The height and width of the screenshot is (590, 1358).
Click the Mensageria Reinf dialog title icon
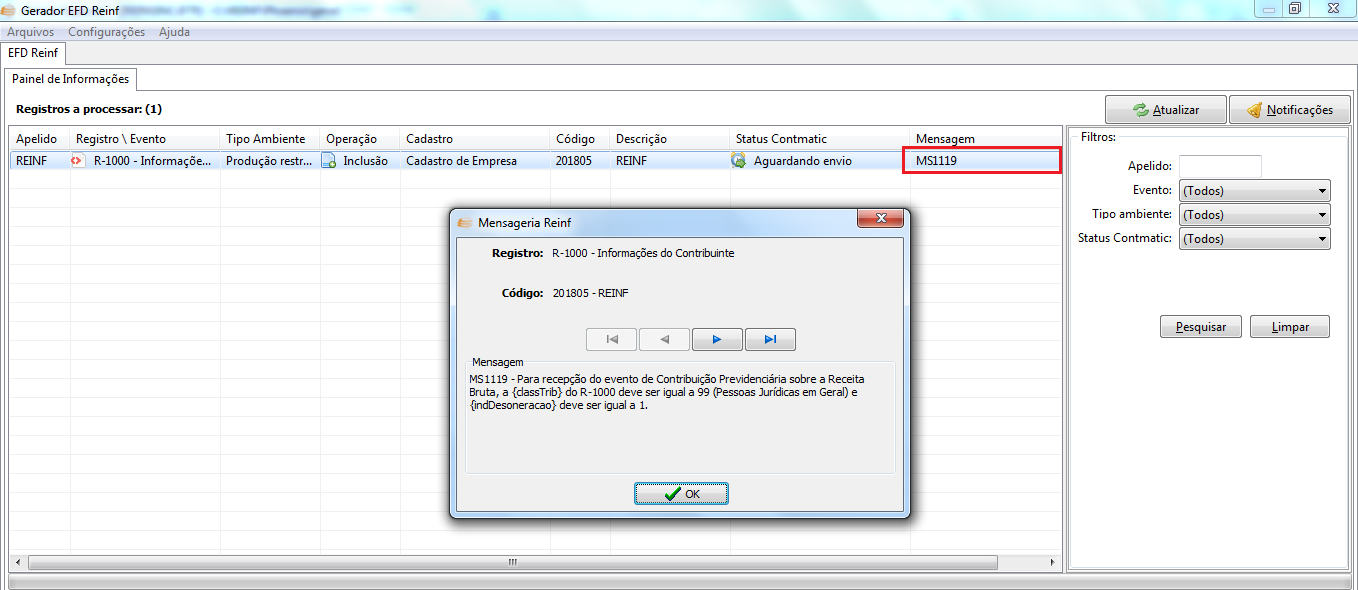(464, 223)
